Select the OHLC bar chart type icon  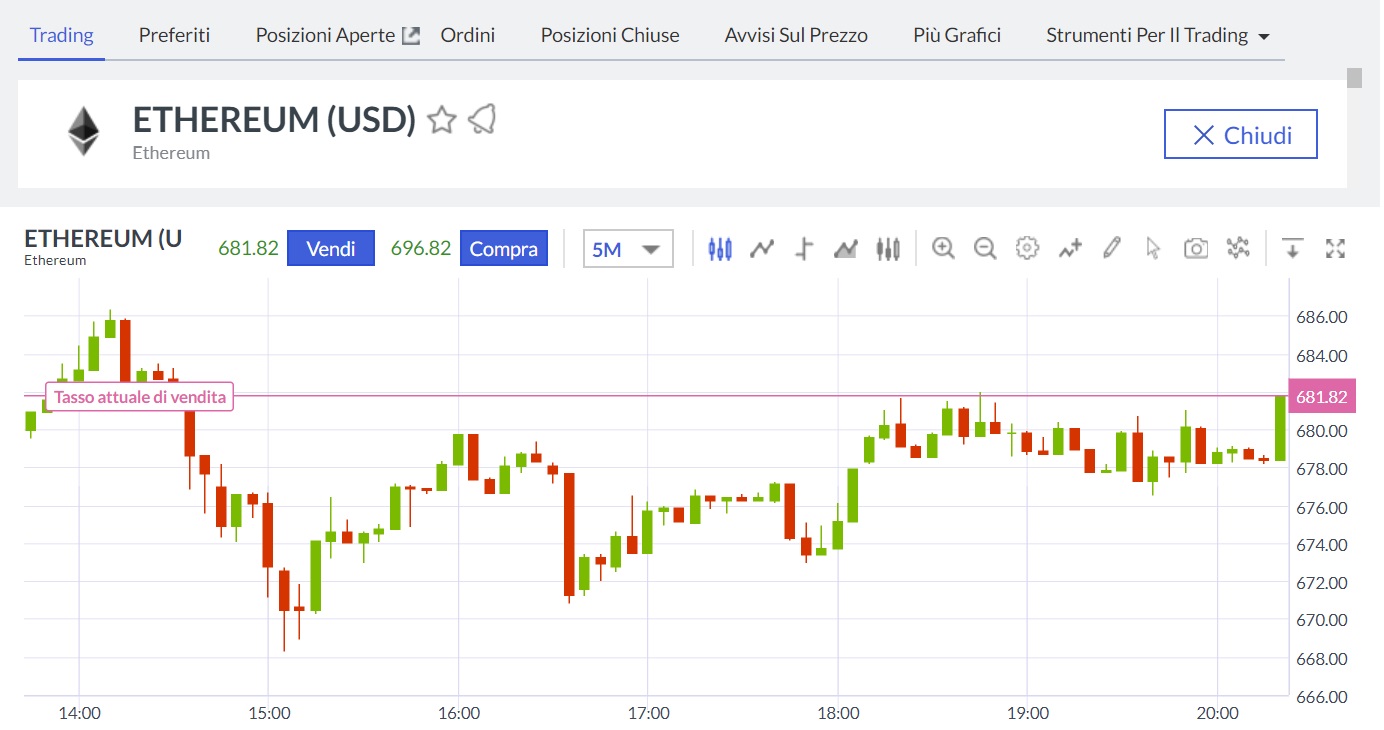[x=804, y=248]
